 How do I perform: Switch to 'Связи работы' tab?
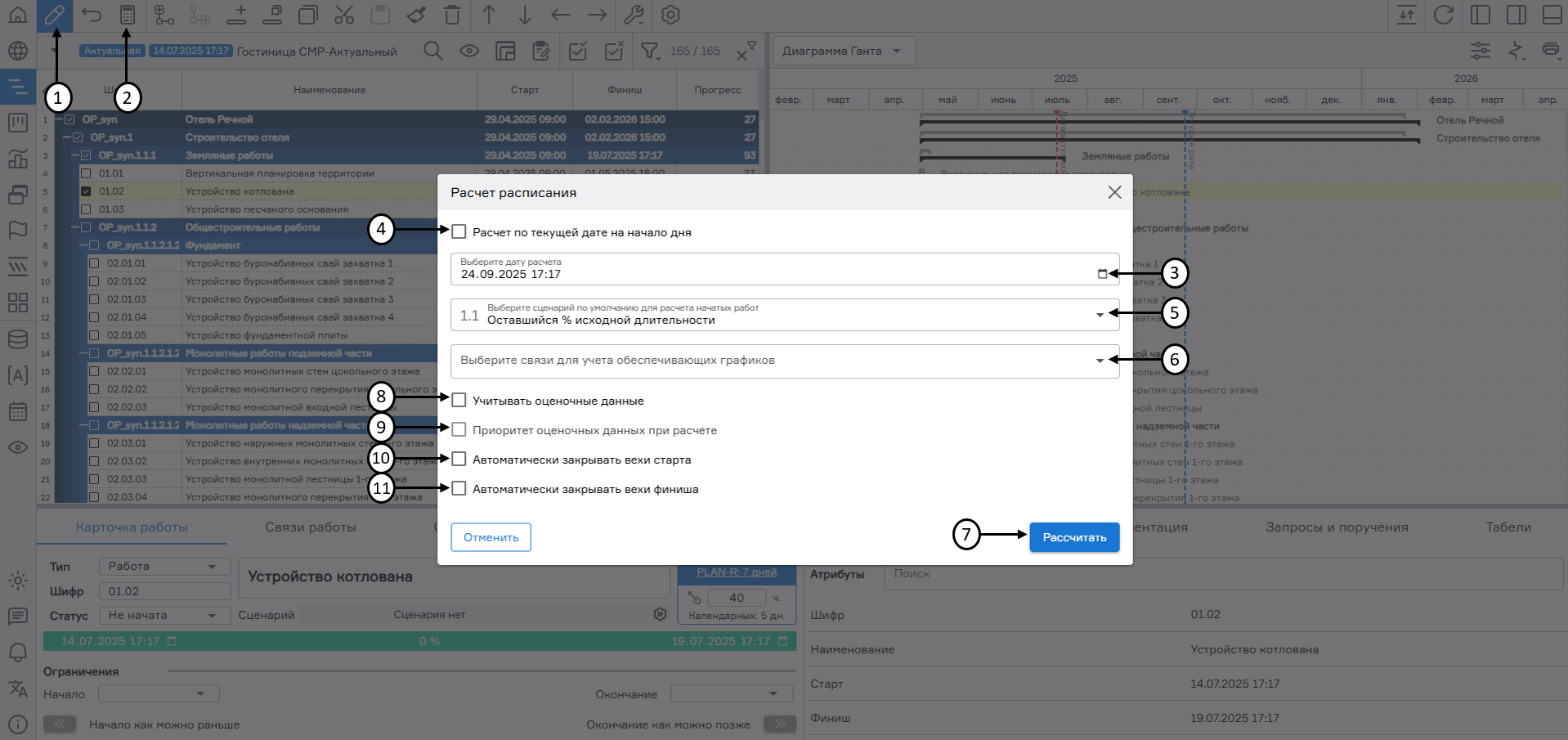coord(311,527)
